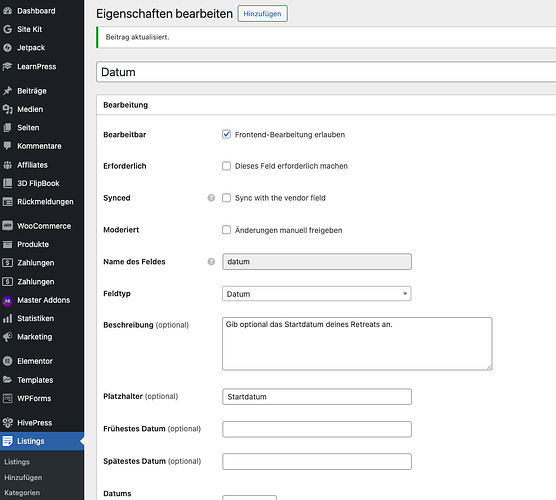Click the WooCommerce icon

tap(7, 226)
